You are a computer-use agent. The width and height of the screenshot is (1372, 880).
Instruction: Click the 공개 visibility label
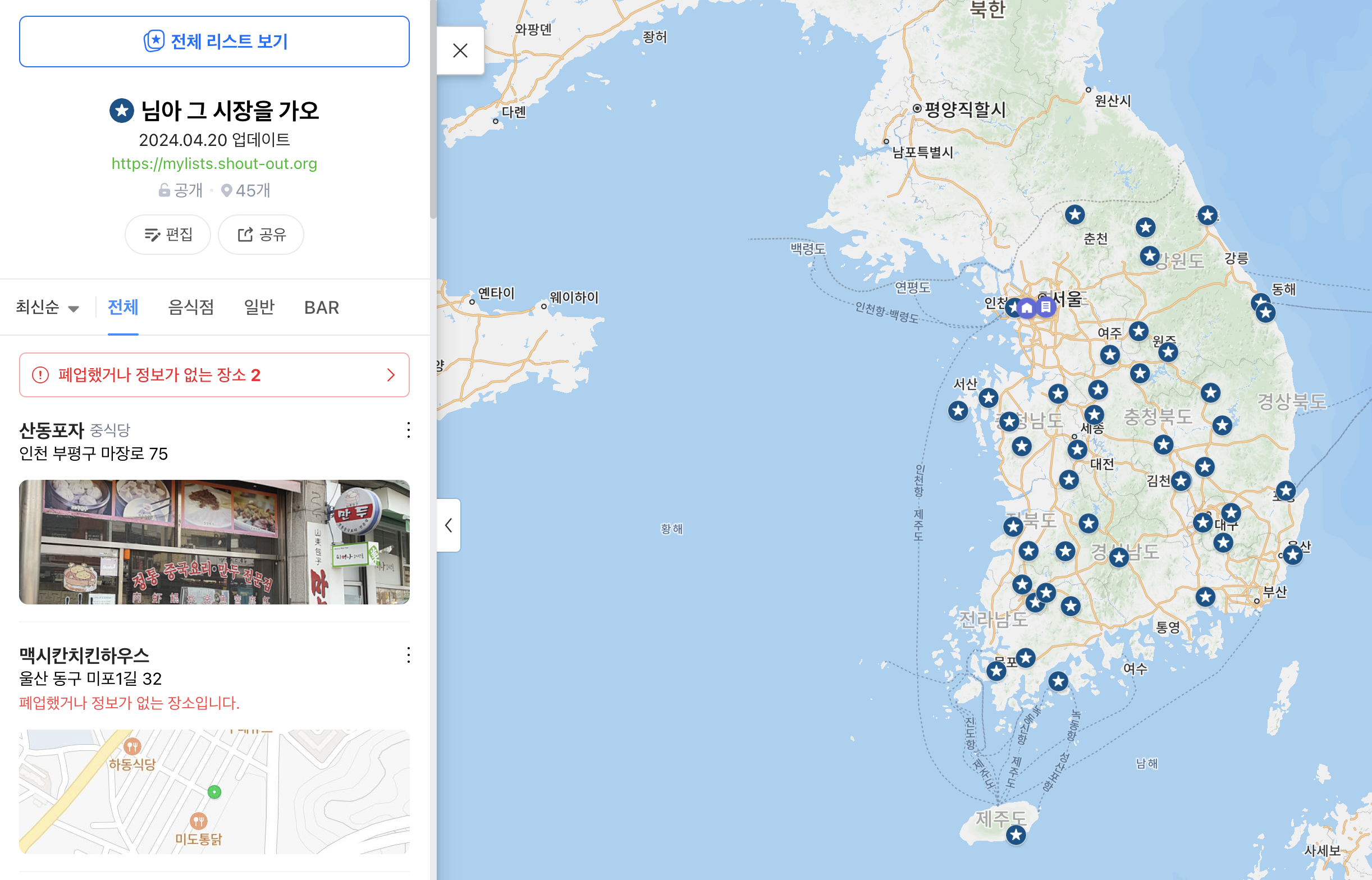point(181,190)
